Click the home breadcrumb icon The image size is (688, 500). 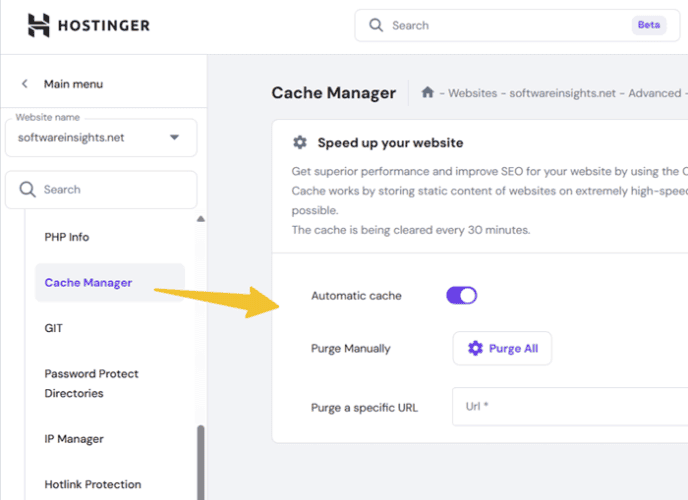point(427,93)
